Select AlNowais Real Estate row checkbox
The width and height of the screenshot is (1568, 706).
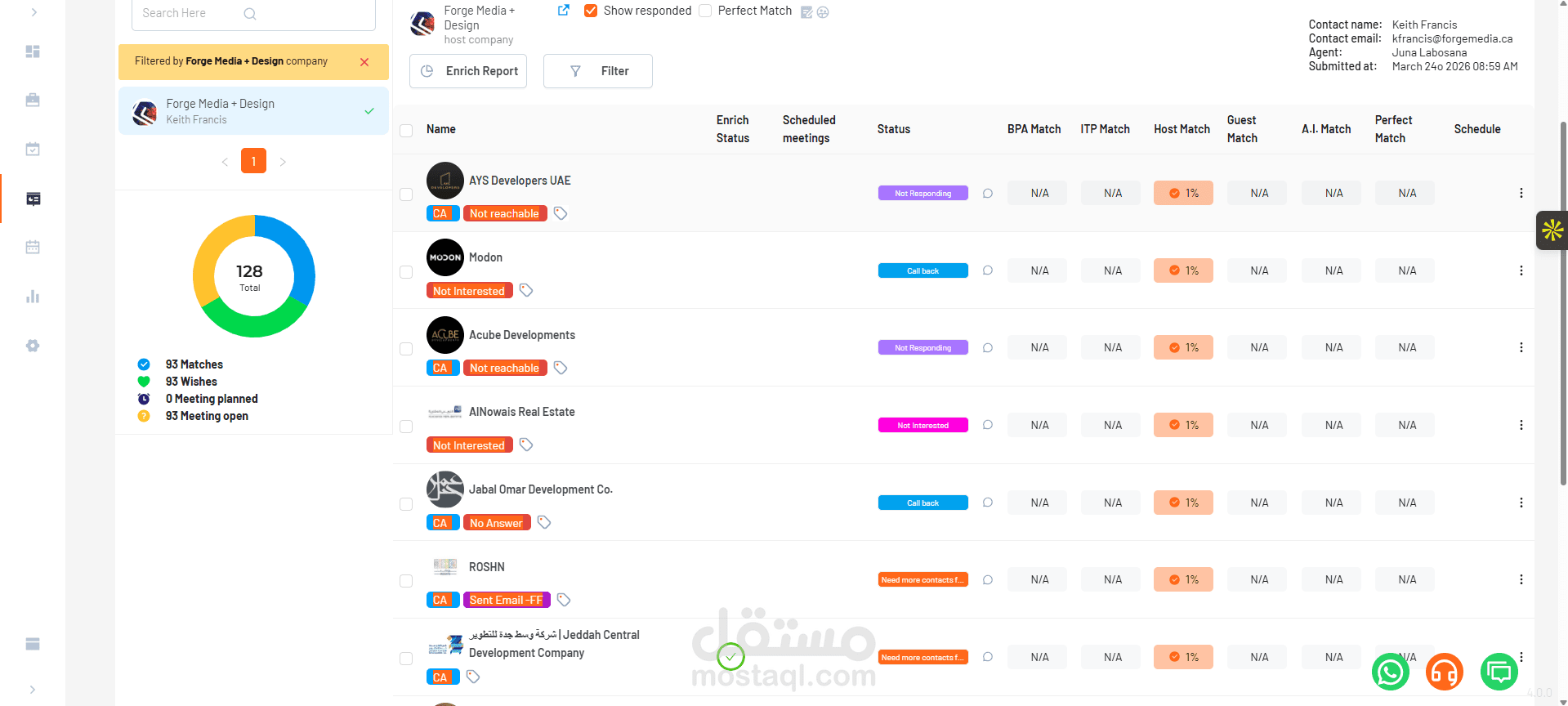click(406, 427)
